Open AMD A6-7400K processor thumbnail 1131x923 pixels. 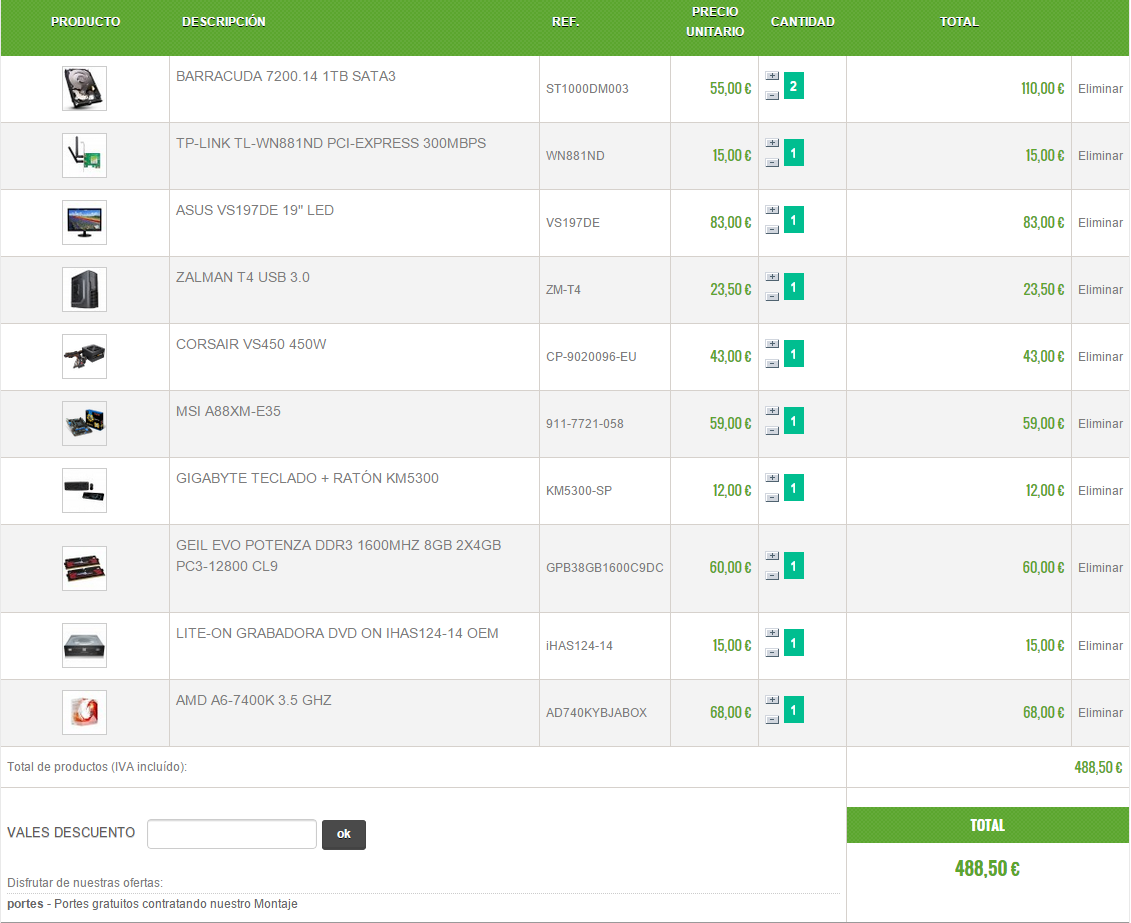pos(84,713)
